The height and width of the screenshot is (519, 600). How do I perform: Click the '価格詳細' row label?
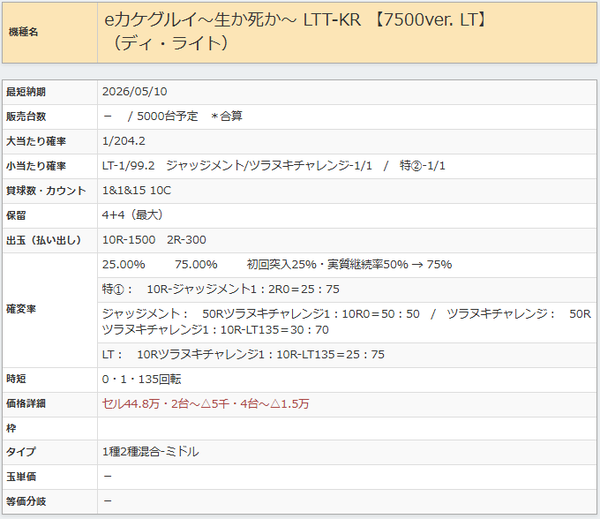[26, 404]
